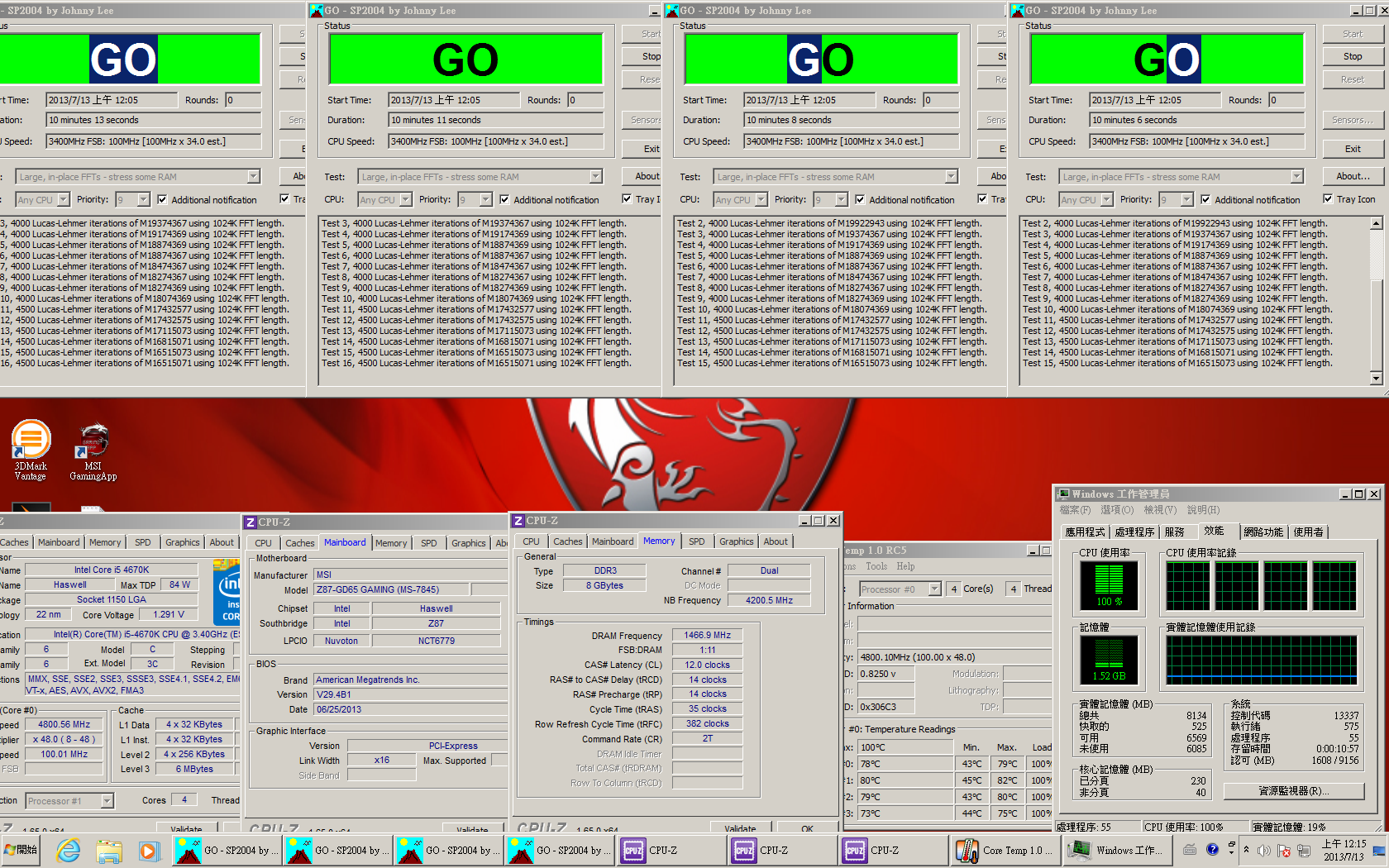Click the scroll-up arrow of the rightmost SP2004 log
The width and height of the screenshot is (1389, 868).
[x=1376, y=223]
